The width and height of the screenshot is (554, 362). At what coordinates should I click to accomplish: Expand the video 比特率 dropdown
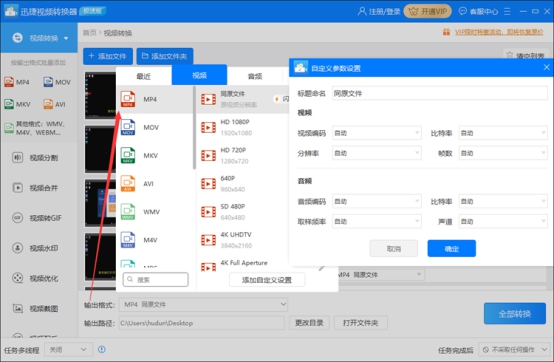(x=503, y=133)
